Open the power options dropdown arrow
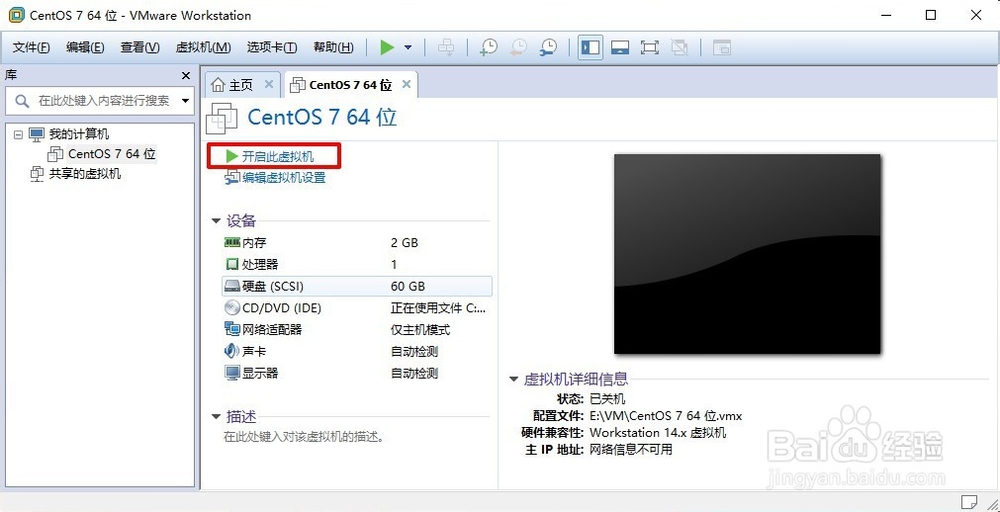This screenshot has width=1000, height=512. [408, 48]
